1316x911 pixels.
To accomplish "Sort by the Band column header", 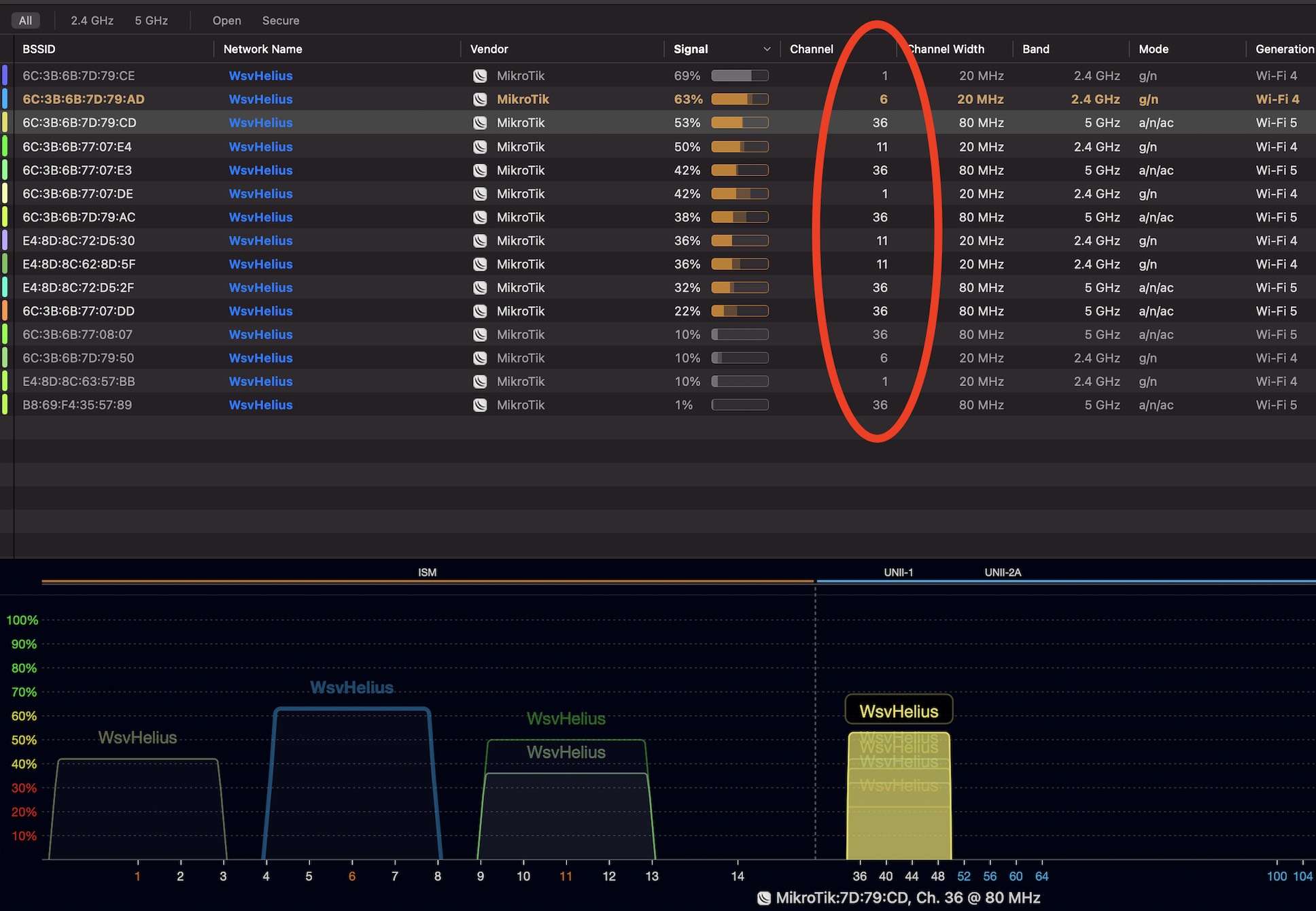I will pyautogui.click(x=1036, y=49).
